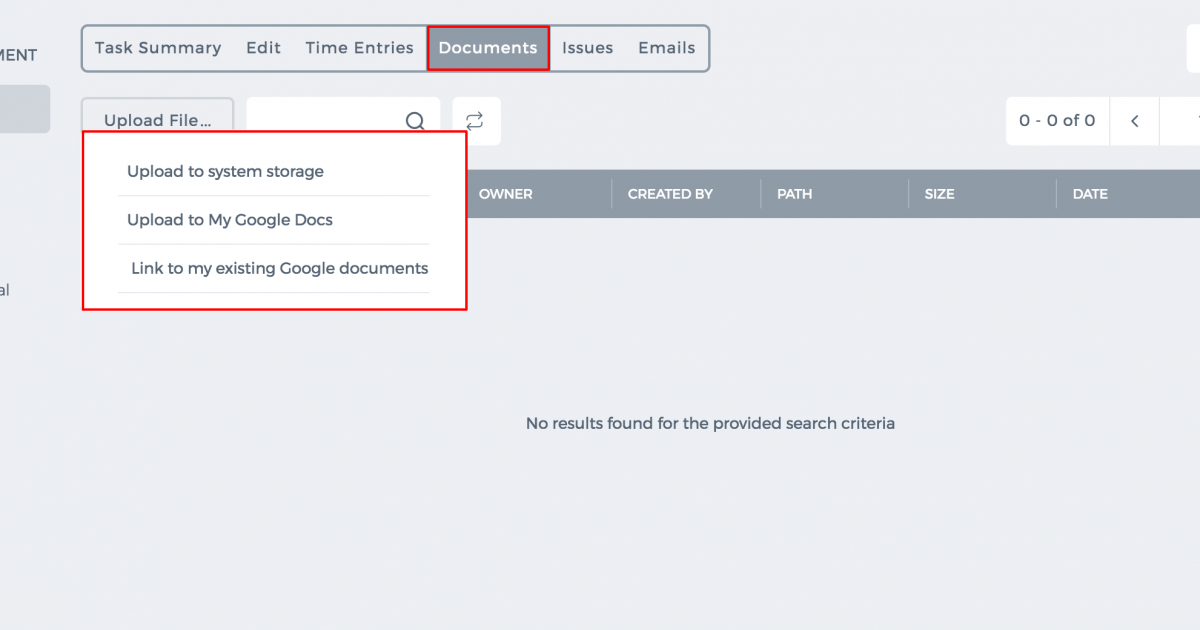This screenshot has width=1200, height=630.
Task: Sort by the Path column header
Action: 795,194
